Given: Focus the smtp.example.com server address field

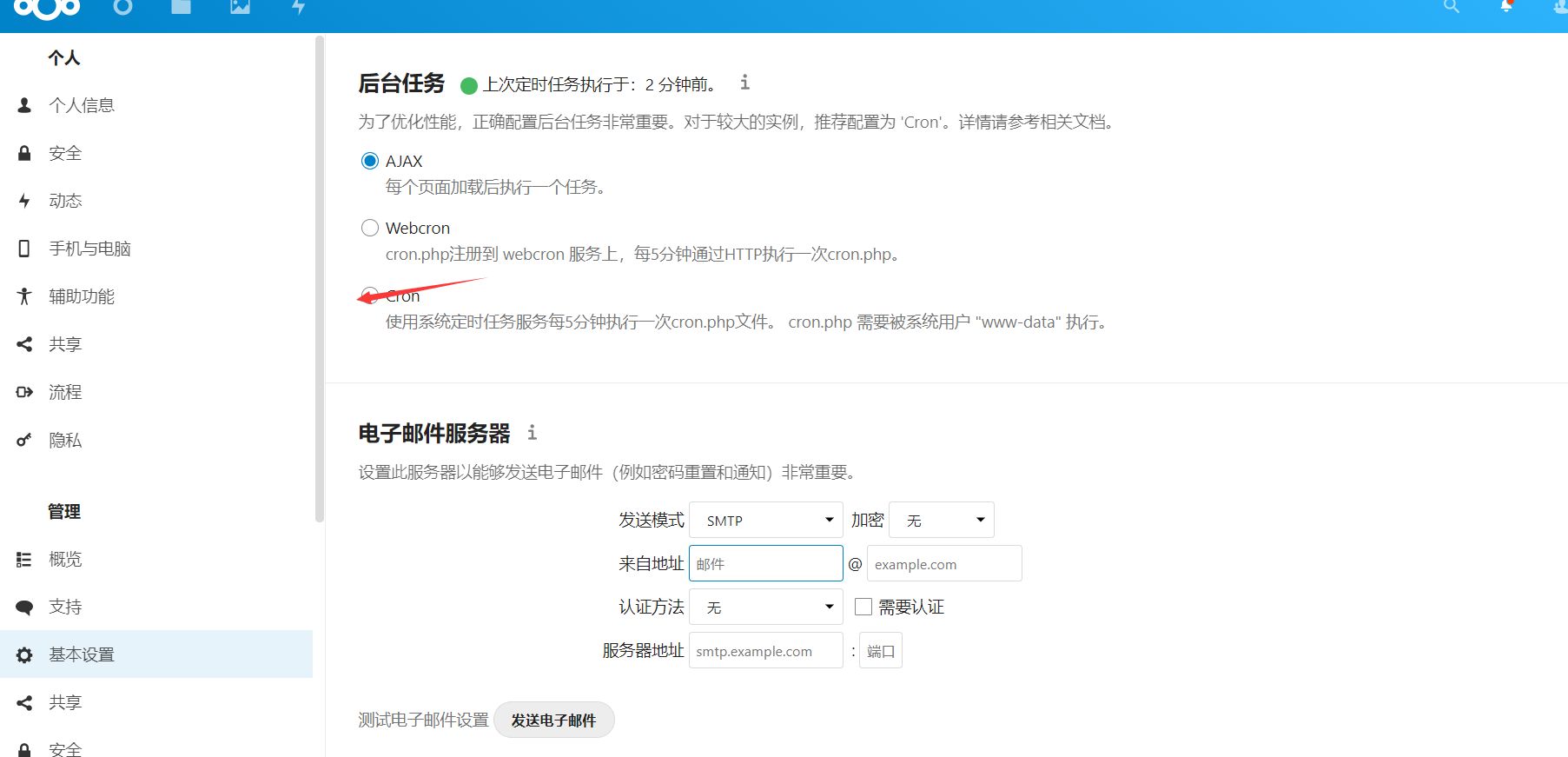Looking at the screenshot, I should [766, 650].
